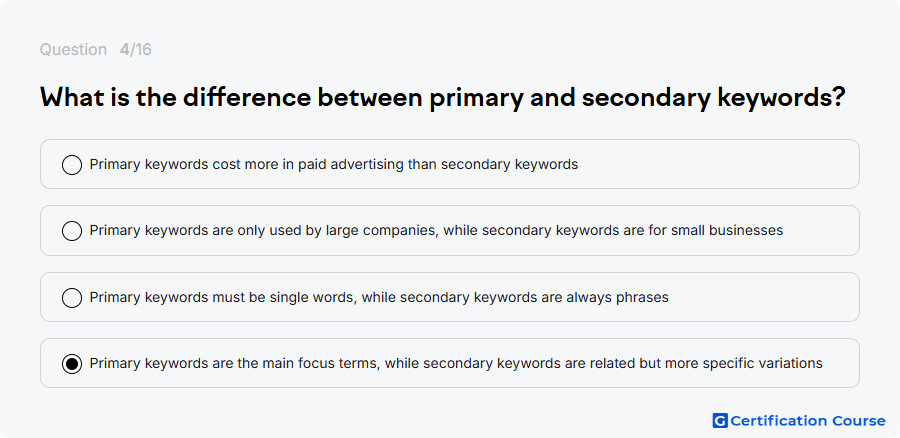
Task: Select the last answer option card
Action: pyautogui.click(x=449, y=363)
